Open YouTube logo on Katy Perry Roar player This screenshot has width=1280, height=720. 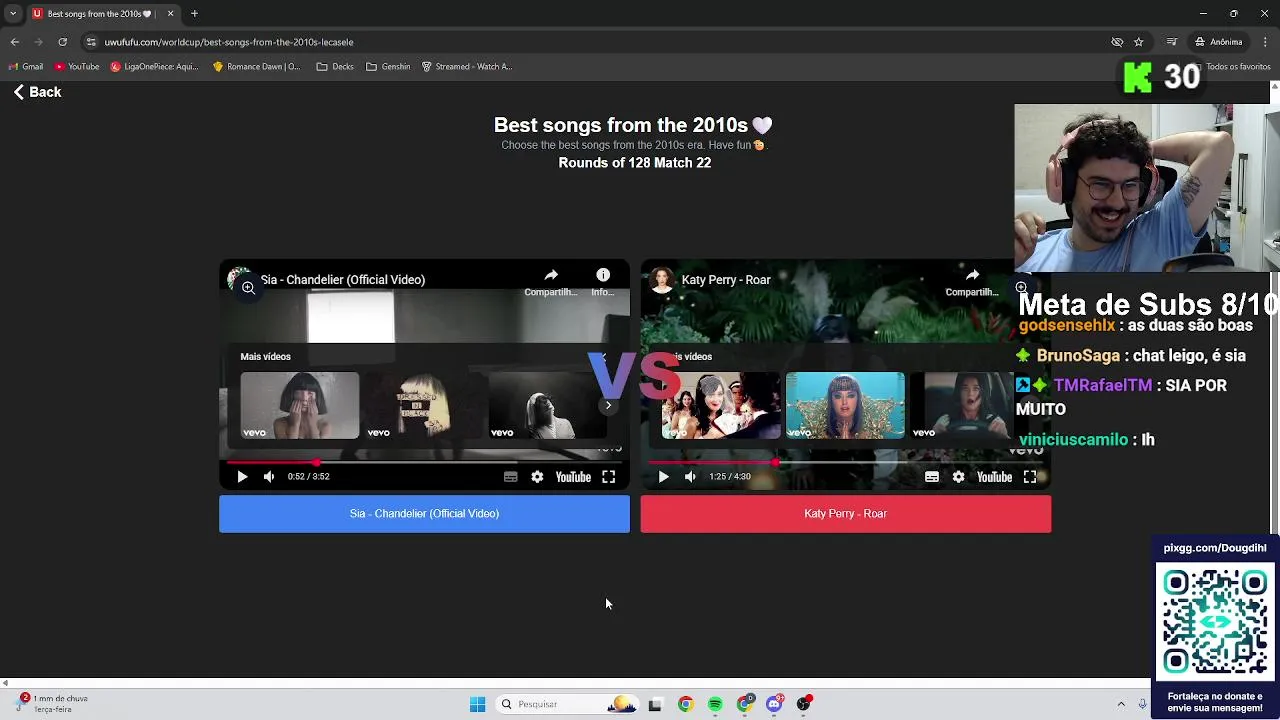[994, 477]
